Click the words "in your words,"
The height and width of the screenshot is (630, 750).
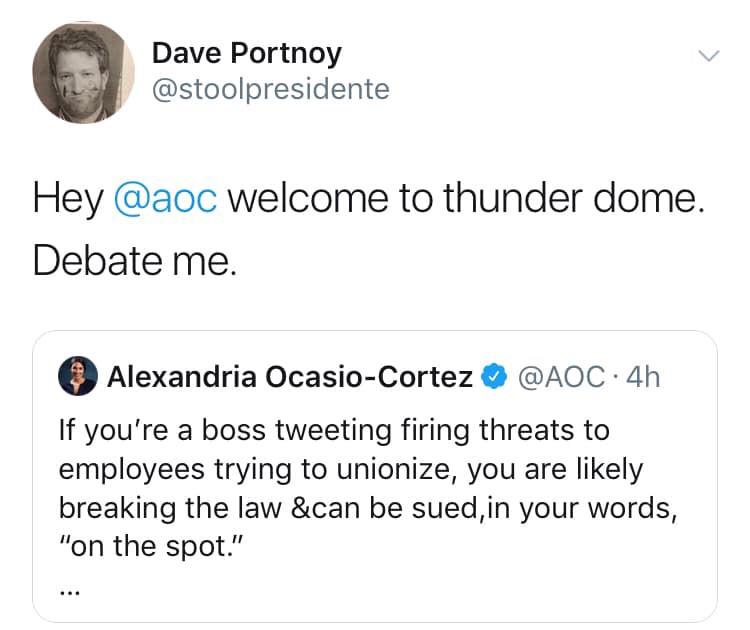(x=604, y=507)
